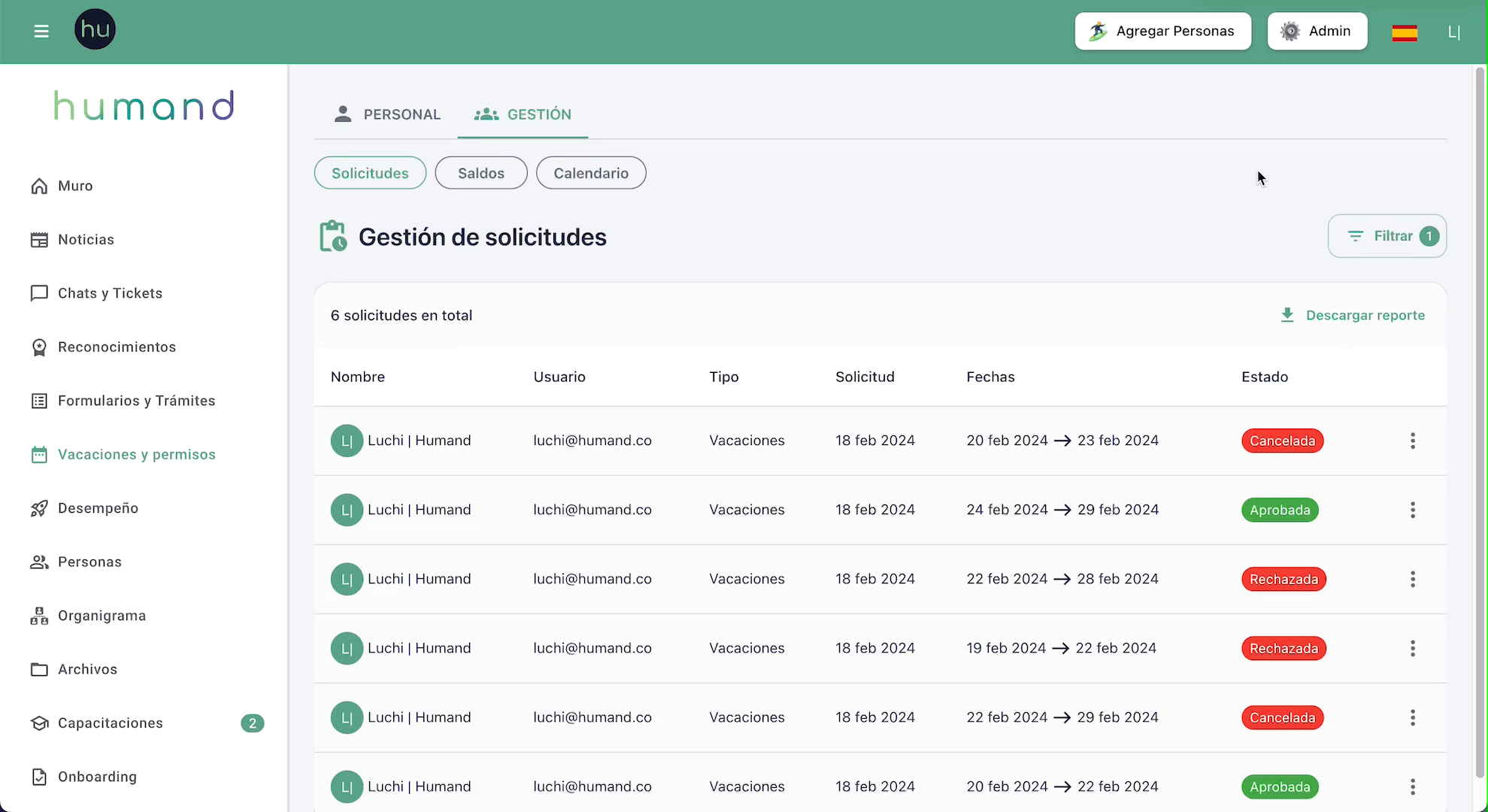Click the Filtrar button
Image resolution: width=1488 pixels, height=812 pixels.
tap(1386, 236)
